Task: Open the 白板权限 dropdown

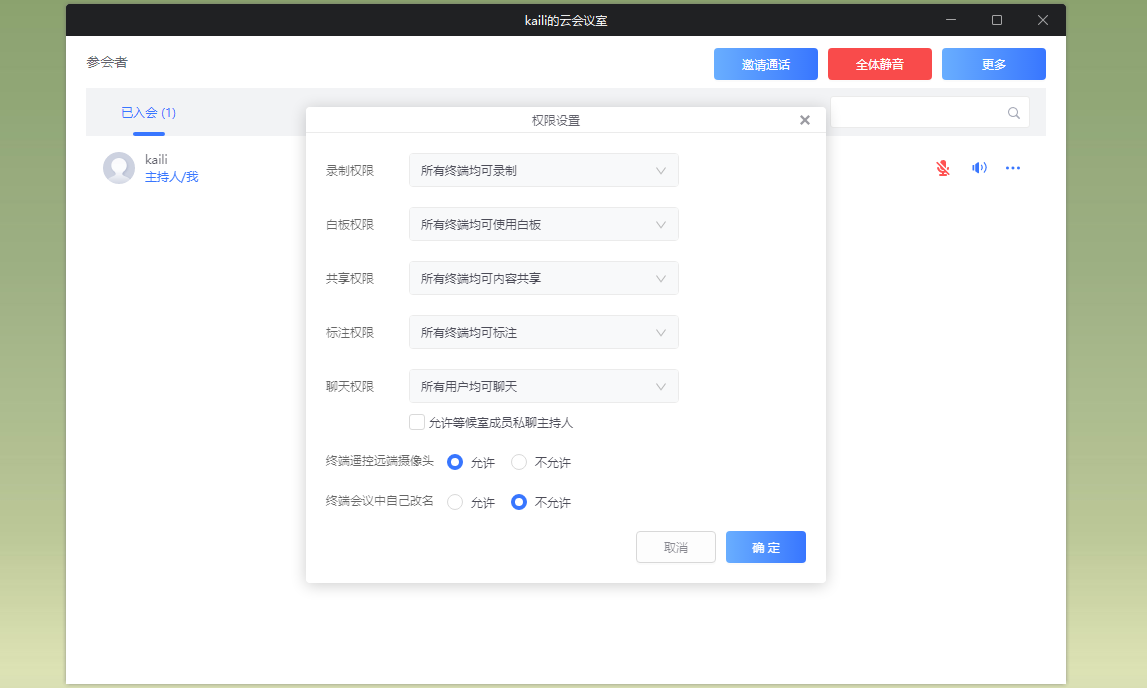Action: 543,224
